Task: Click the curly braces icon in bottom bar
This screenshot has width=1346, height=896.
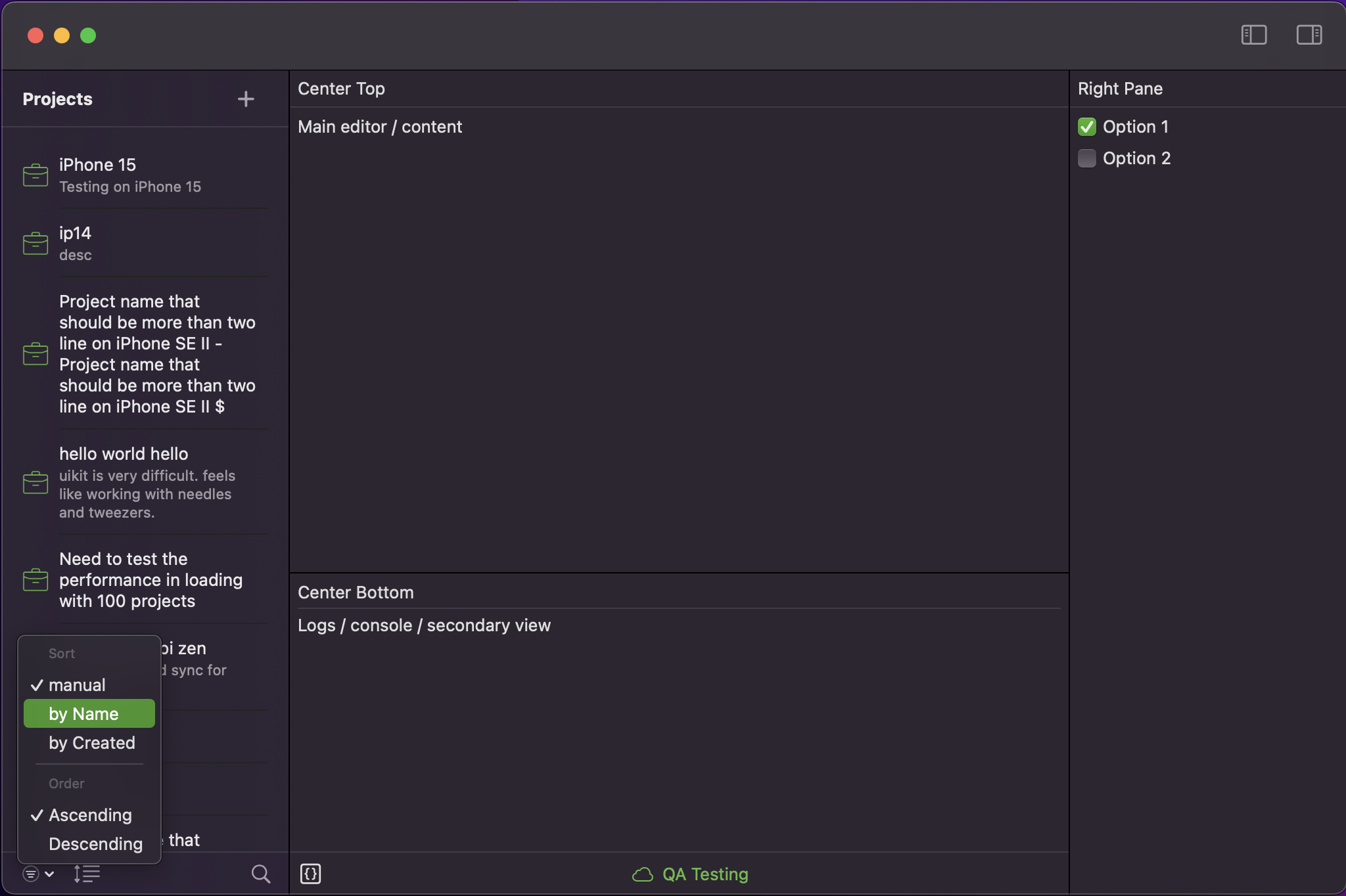Action: 311,874
